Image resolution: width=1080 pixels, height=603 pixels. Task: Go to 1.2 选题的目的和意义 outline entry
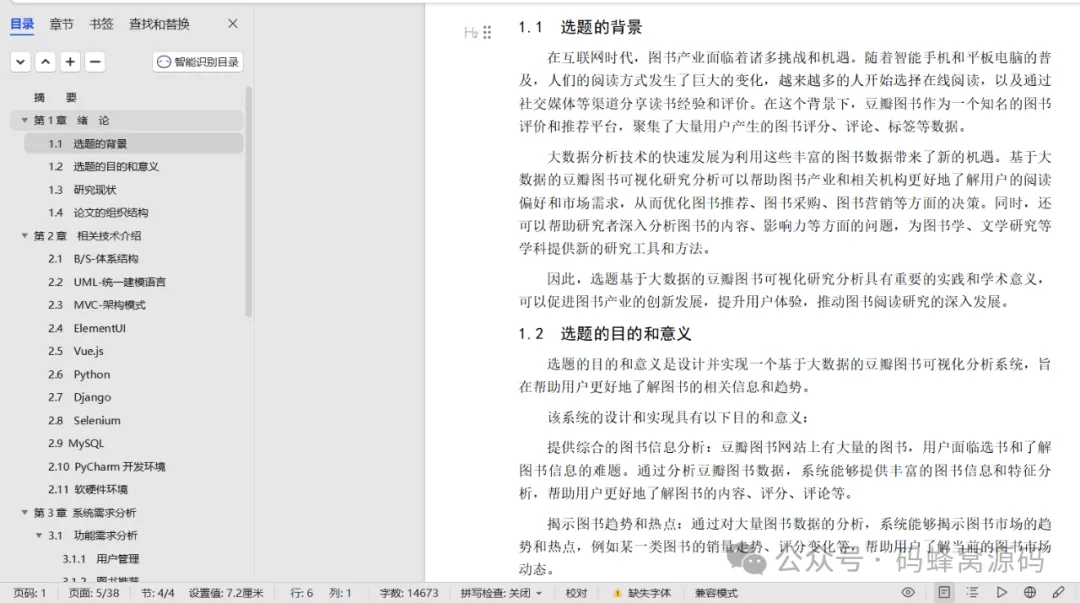pyautogui.click(x=103, y=167)
